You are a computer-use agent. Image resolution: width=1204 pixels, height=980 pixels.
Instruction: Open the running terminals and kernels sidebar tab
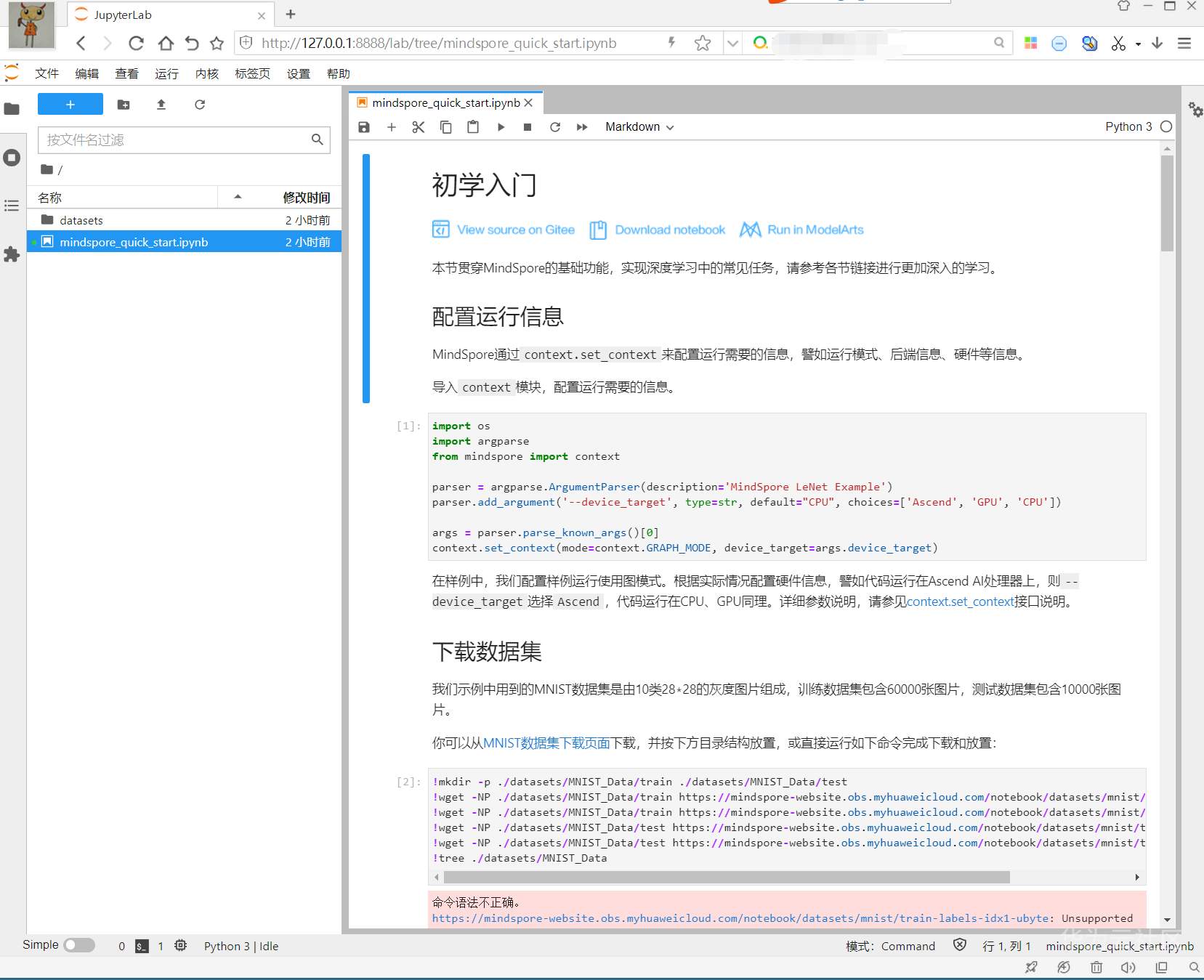[x=12, y=158]
